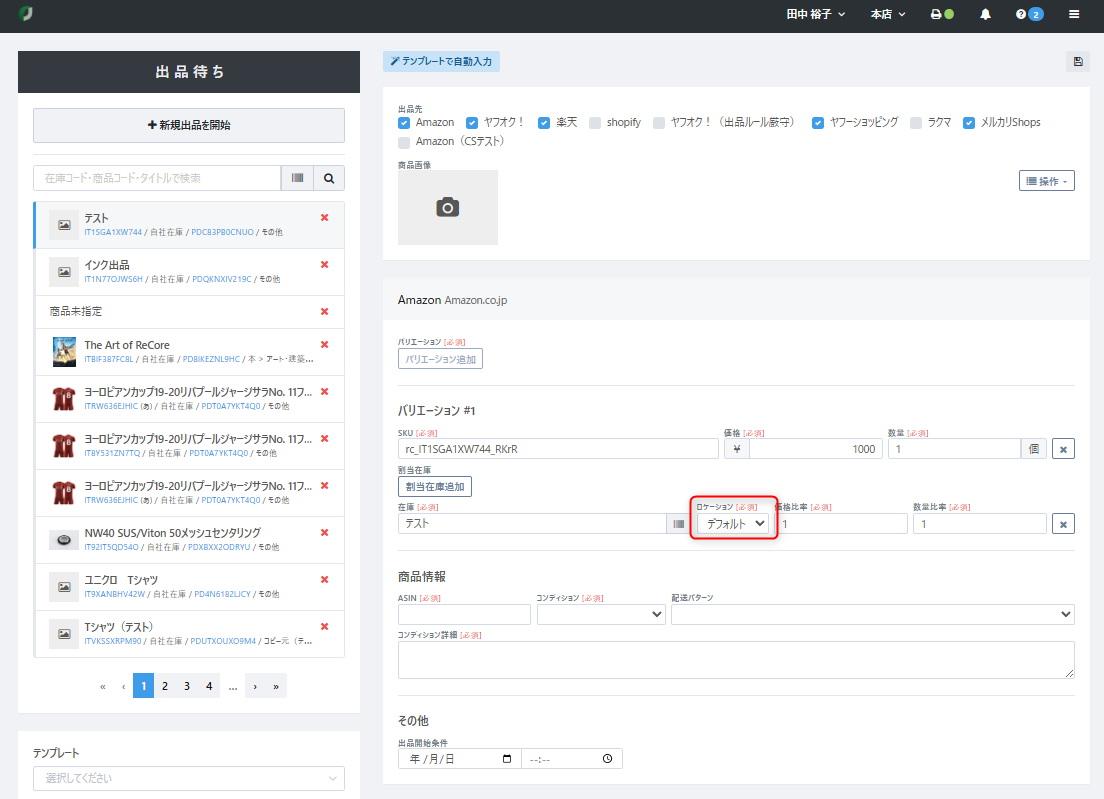1104x799 pixels.
Task: Click barcode scan icon in search bar
Action: (297, 178)
